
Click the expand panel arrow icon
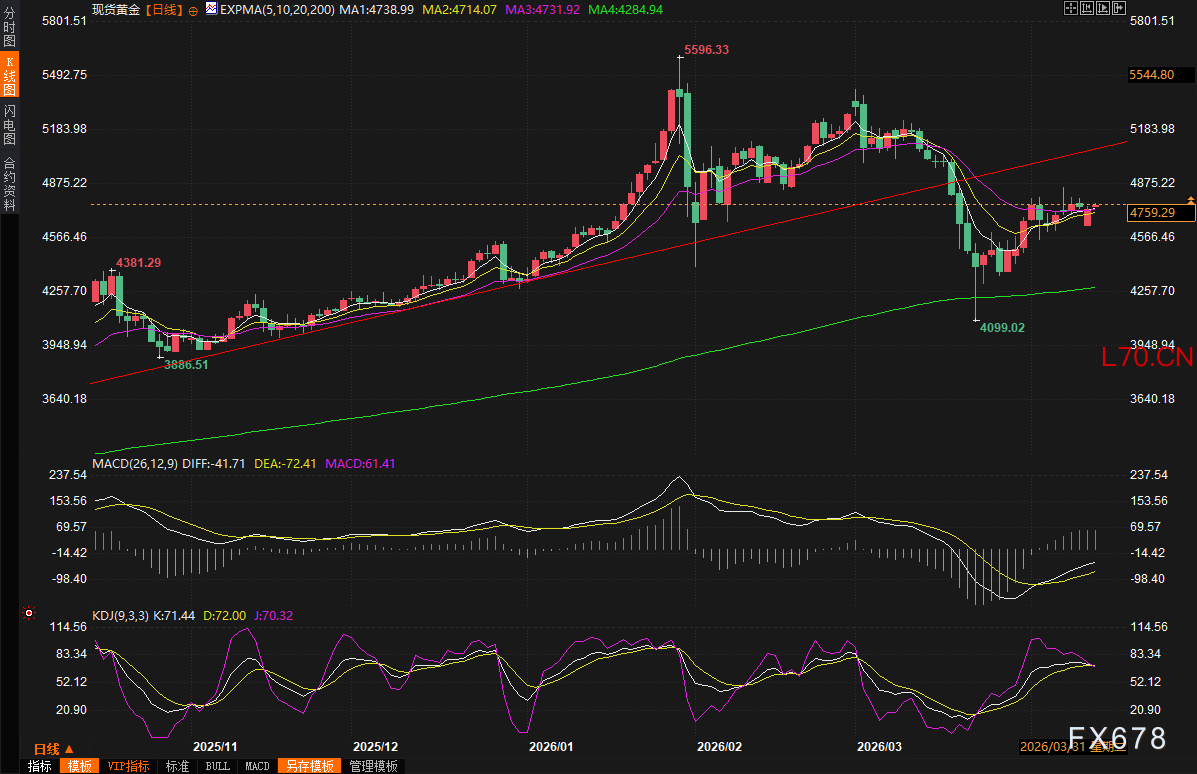pos(1119,8)
